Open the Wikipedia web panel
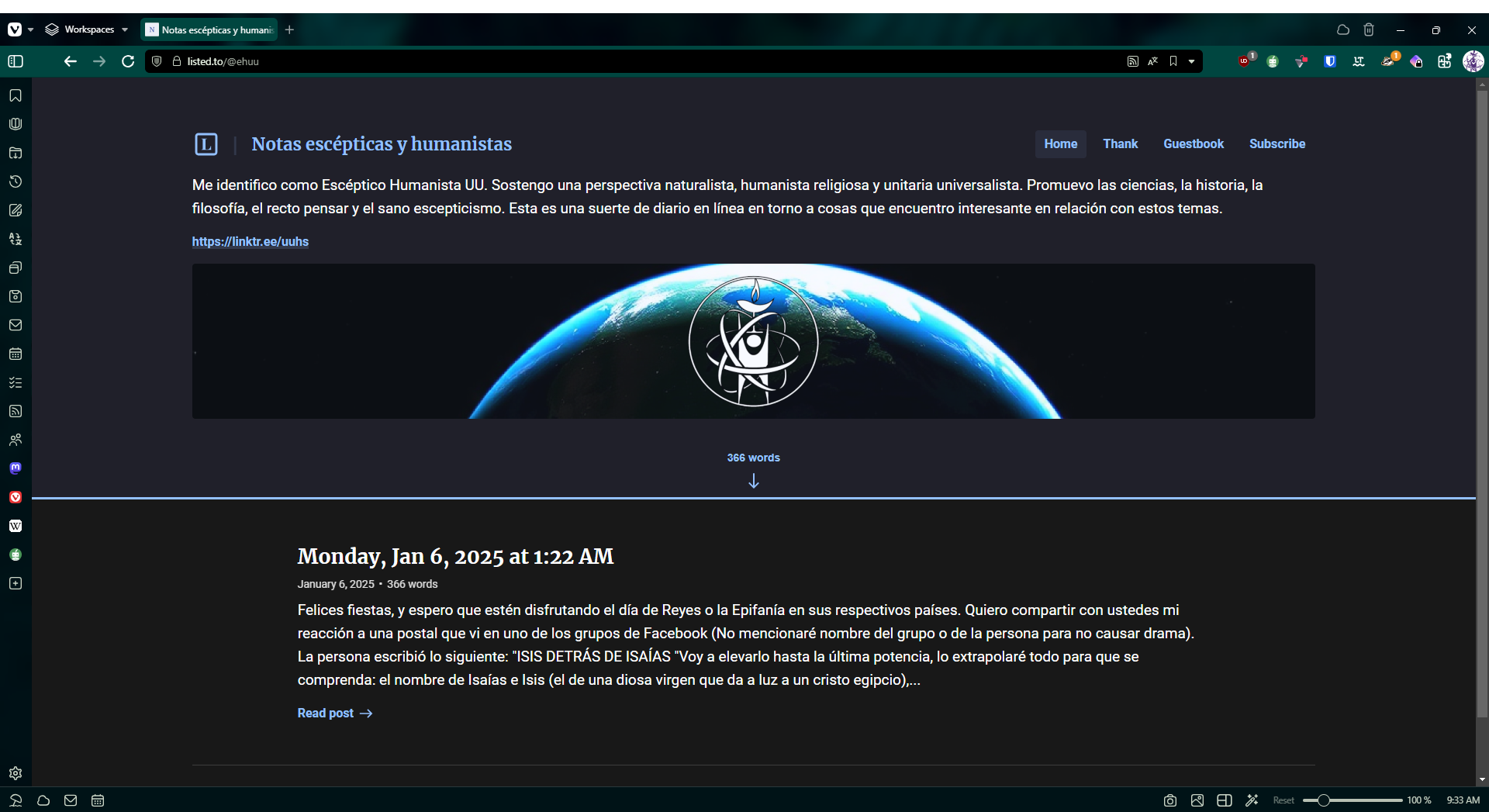Screen dimensions: 1489x812 (16, 526)
